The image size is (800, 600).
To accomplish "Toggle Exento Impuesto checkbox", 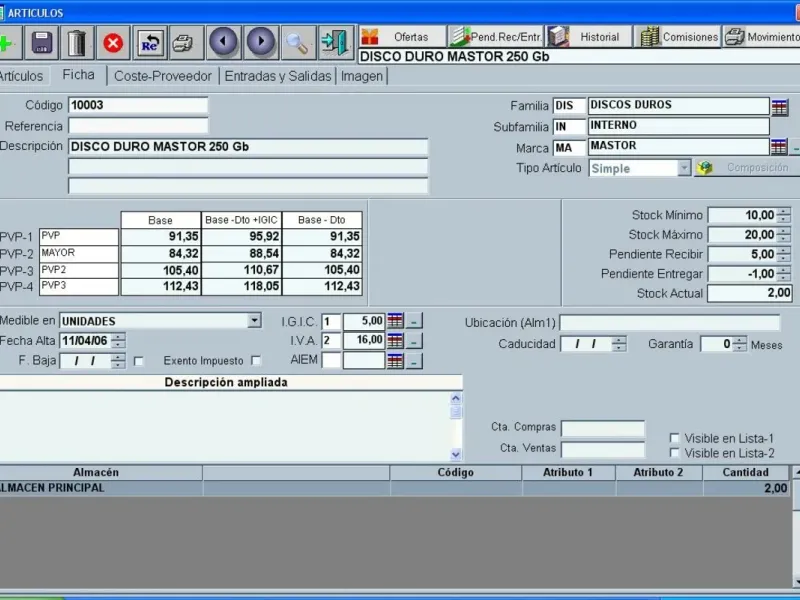I will tap(256, 361).
